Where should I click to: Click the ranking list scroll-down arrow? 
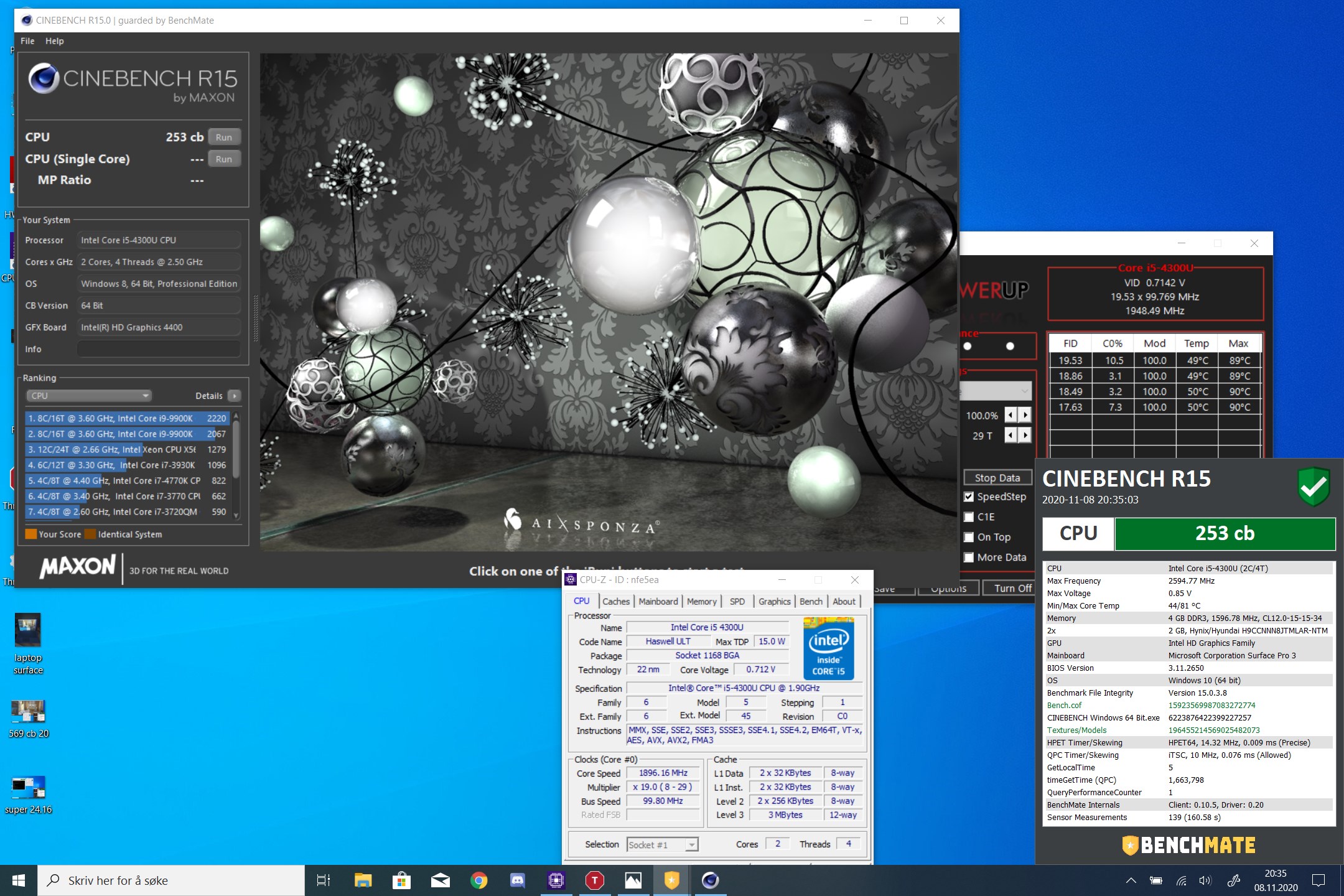point(236,515)
